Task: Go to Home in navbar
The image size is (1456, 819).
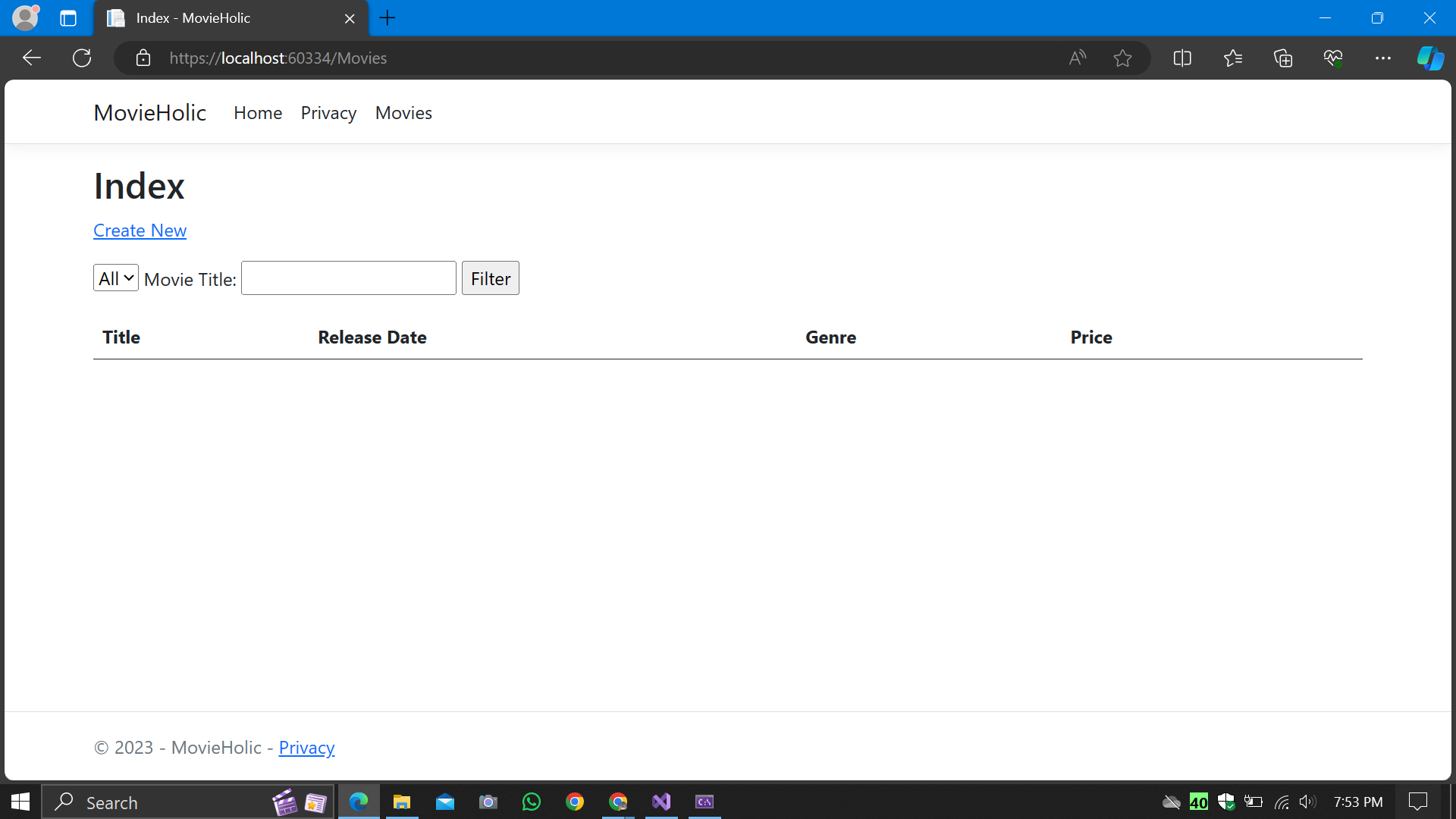Action: point(258,113)
